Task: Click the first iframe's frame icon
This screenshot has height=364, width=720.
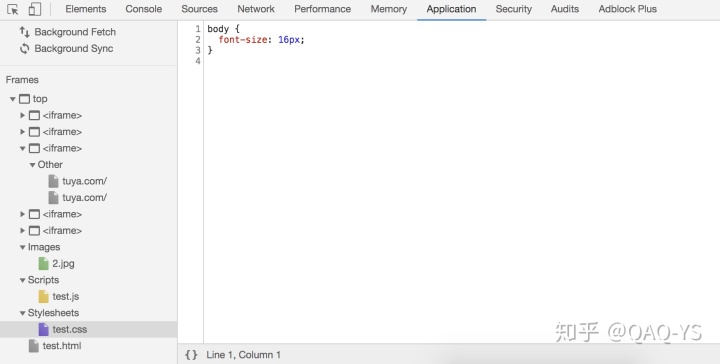Action: [34, 115]
